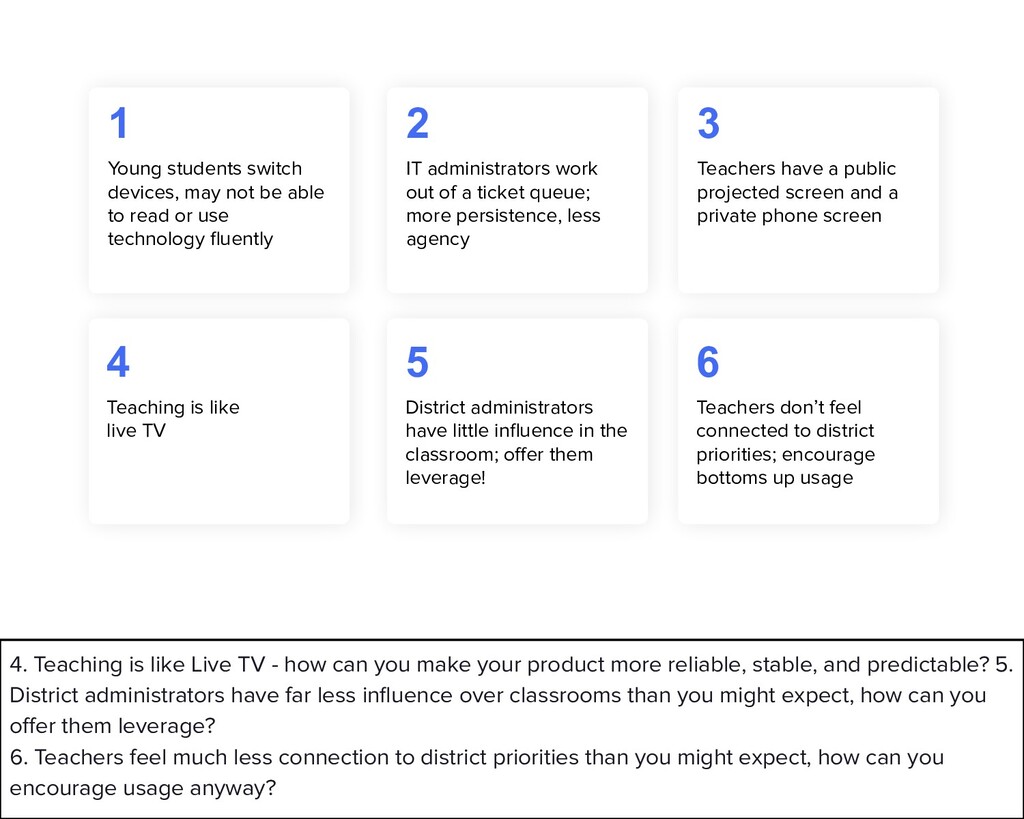Click in the notes text box at bottom
Image resolution: width=1024 pixels, height=819 pixels.
[x=512, y=728]
